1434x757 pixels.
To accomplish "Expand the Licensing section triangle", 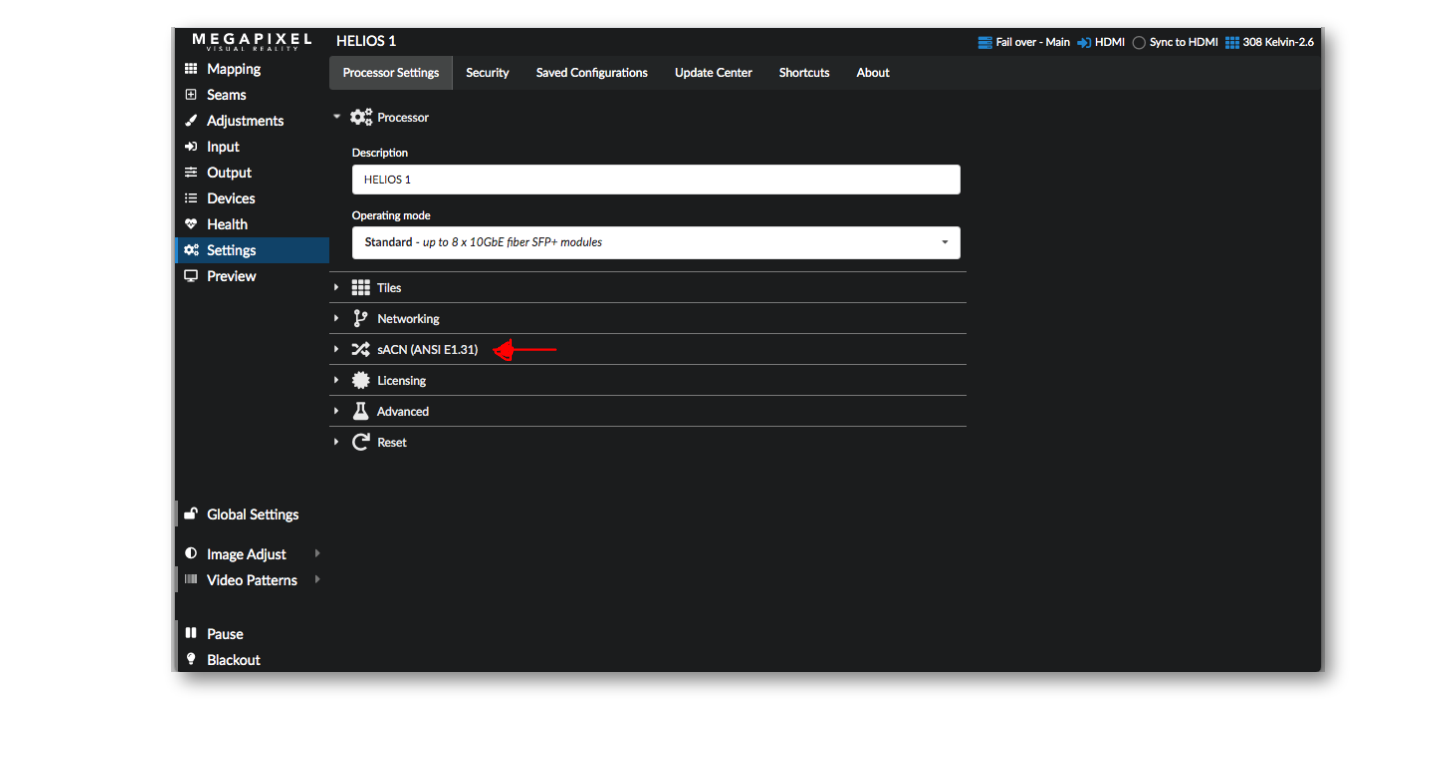I will [x=336, y=381].
